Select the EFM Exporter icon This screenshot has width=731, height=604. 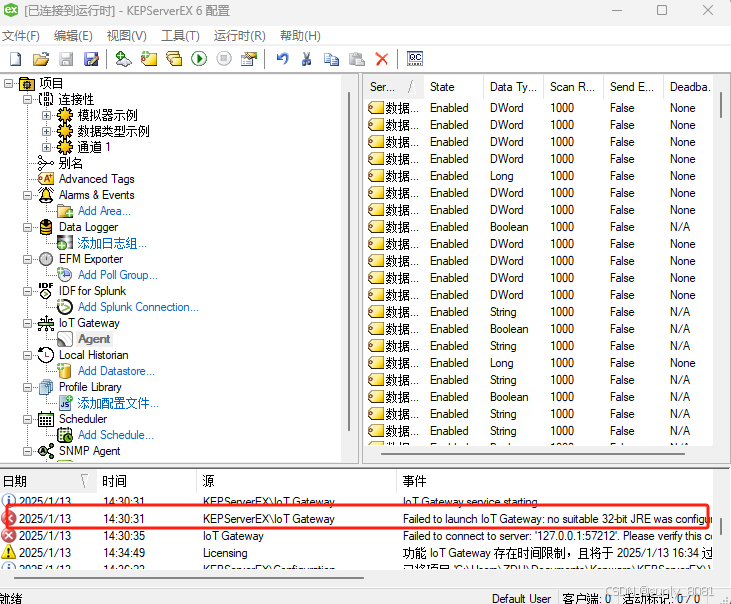[46, 259]
